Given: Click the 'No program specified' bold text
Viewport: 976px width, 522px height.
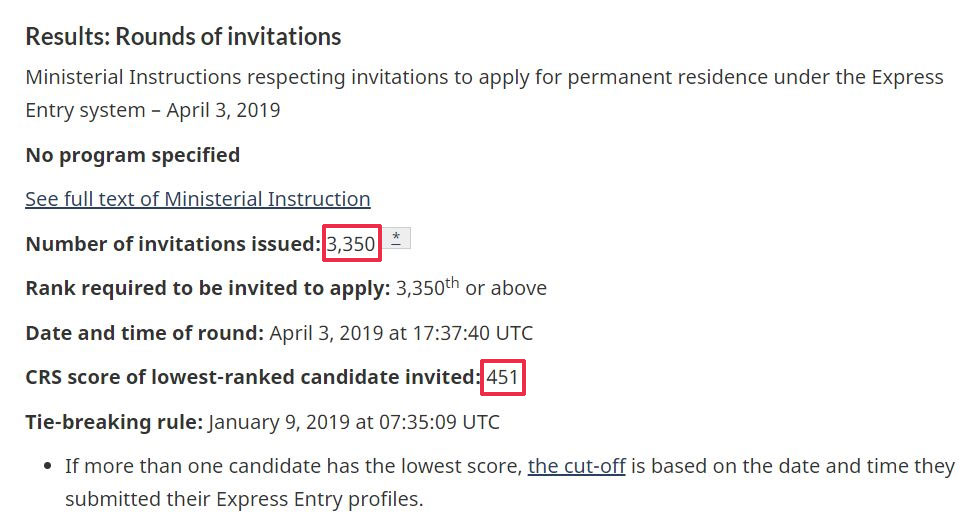Looking at the screenshot, I should pos(132,155).
